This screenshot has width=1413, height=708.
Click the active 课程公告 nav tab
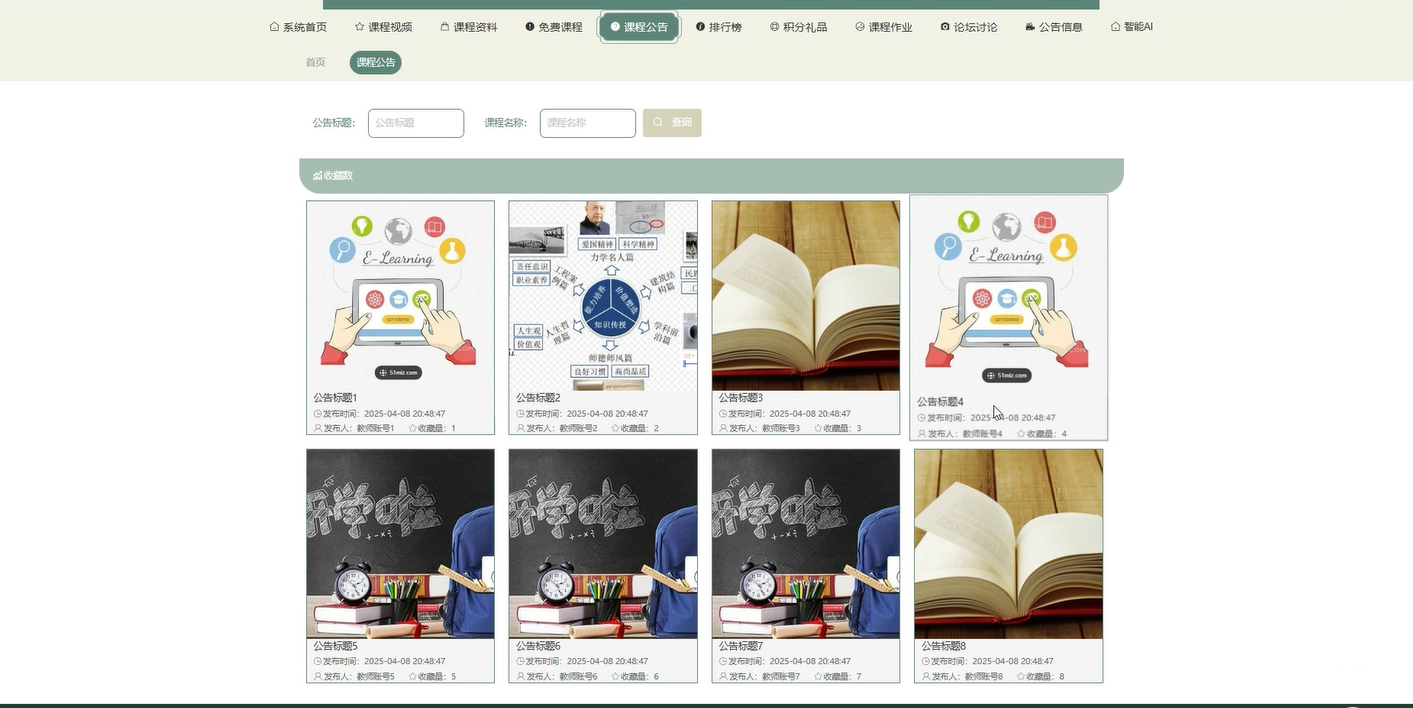[x=639, y=27]
